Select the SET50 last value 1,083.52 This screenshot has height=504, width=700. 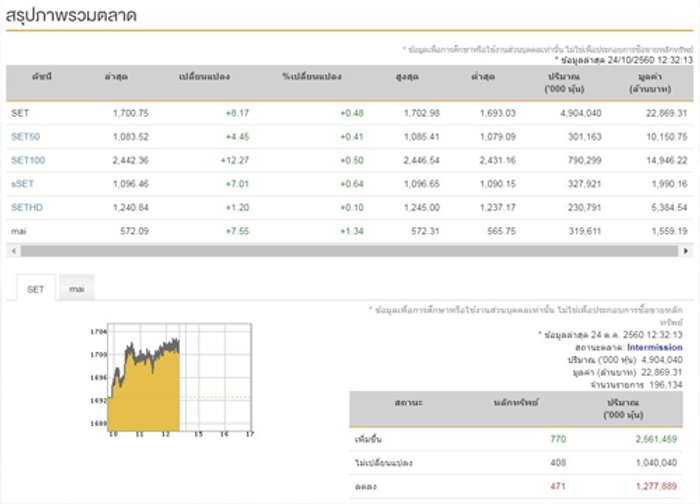131,137
